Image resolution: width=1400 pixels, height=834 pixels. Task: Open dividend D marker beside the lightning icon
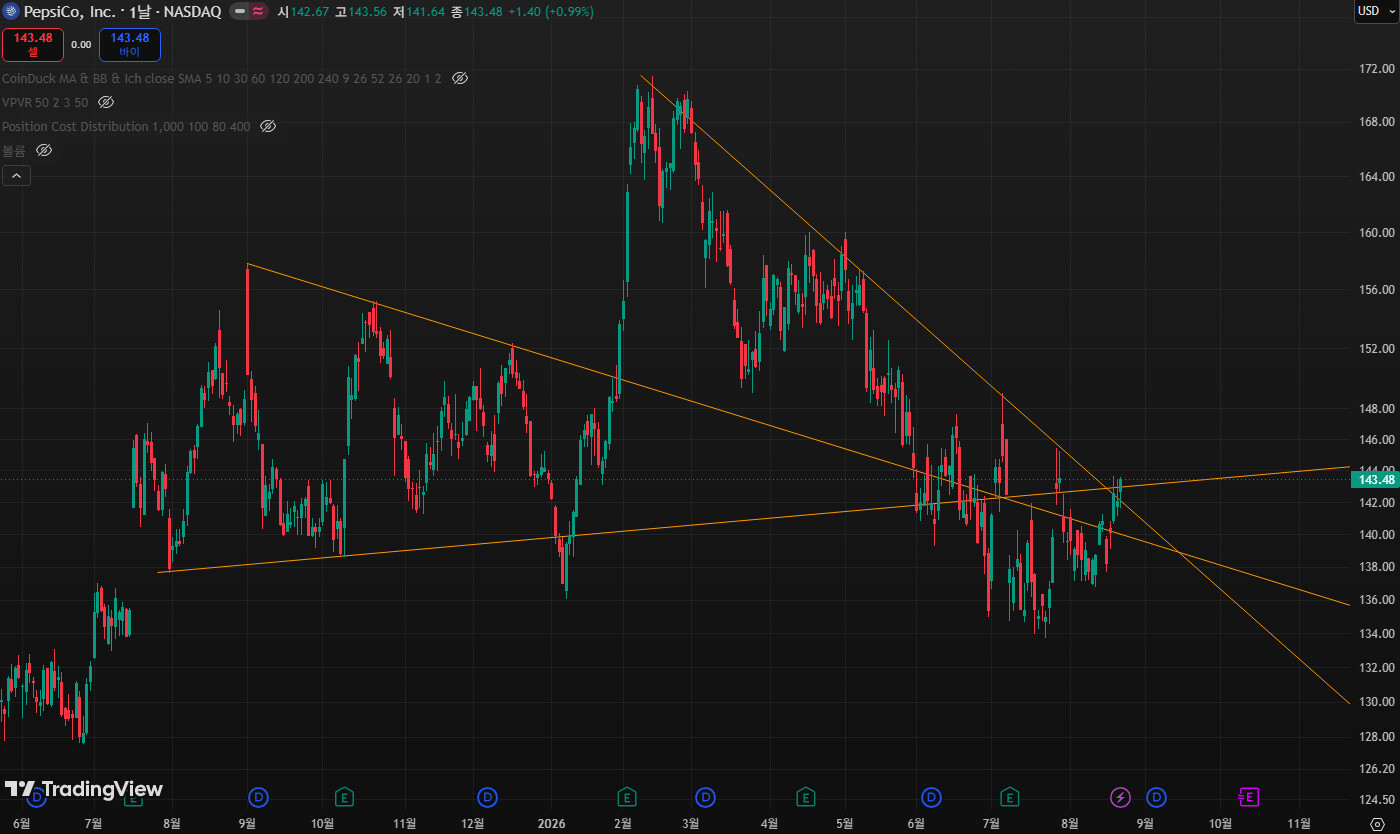[1156, 797]
